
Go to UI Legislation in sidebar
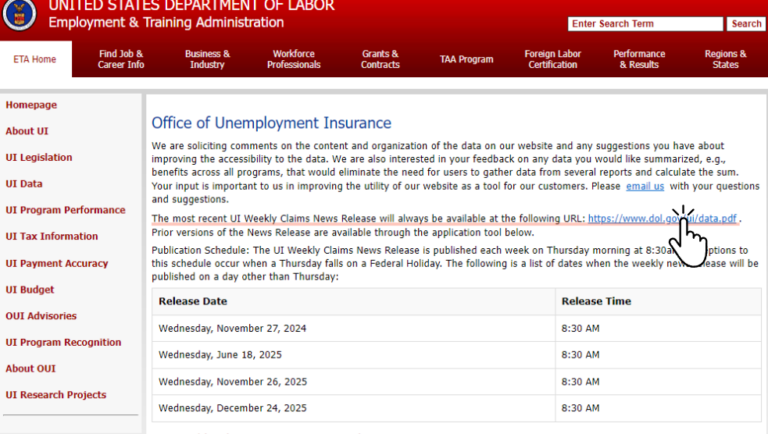pyautogui.click(x=38, y=158)
